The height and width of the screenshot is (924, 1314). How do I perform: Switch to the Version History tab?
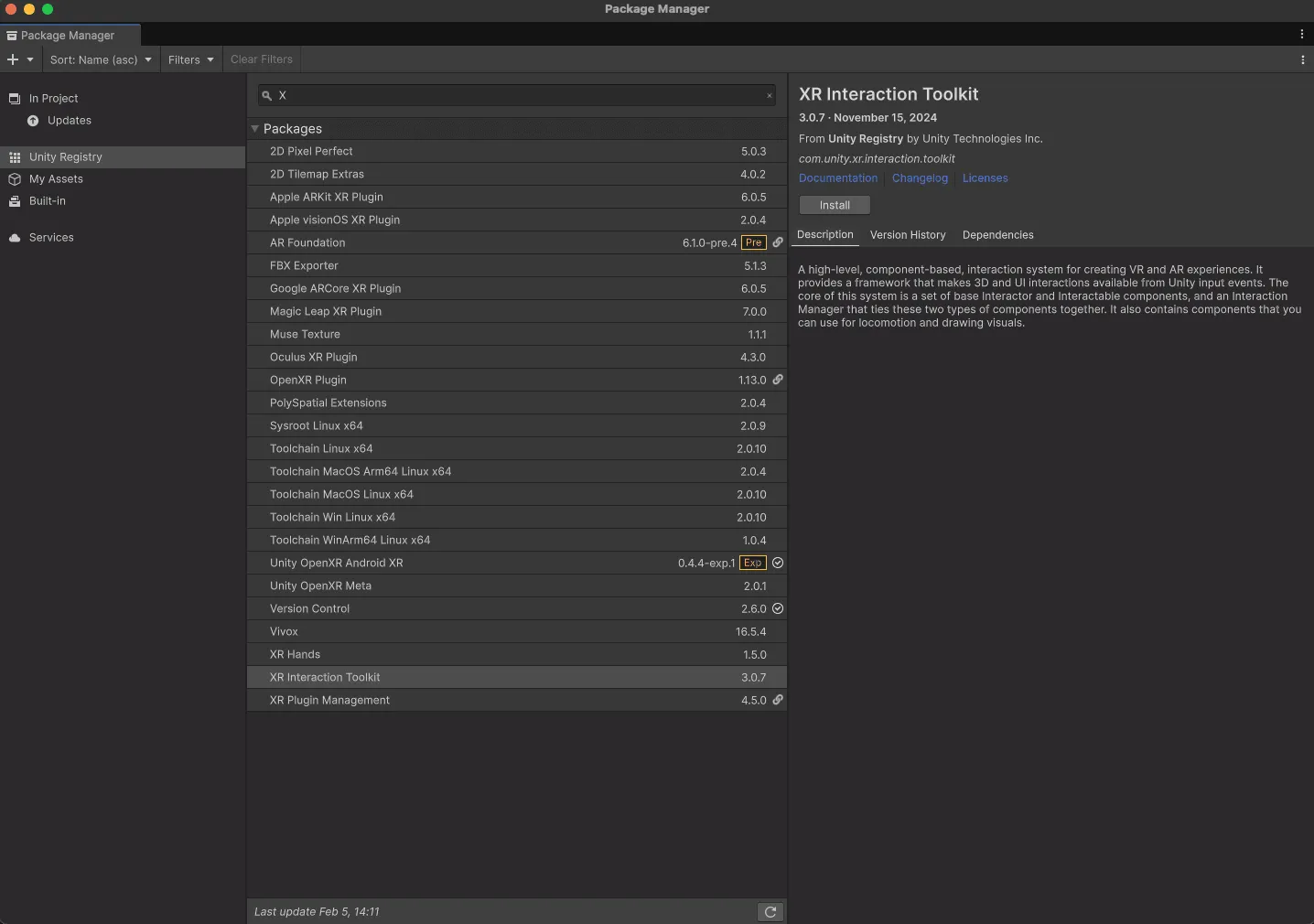908,235
